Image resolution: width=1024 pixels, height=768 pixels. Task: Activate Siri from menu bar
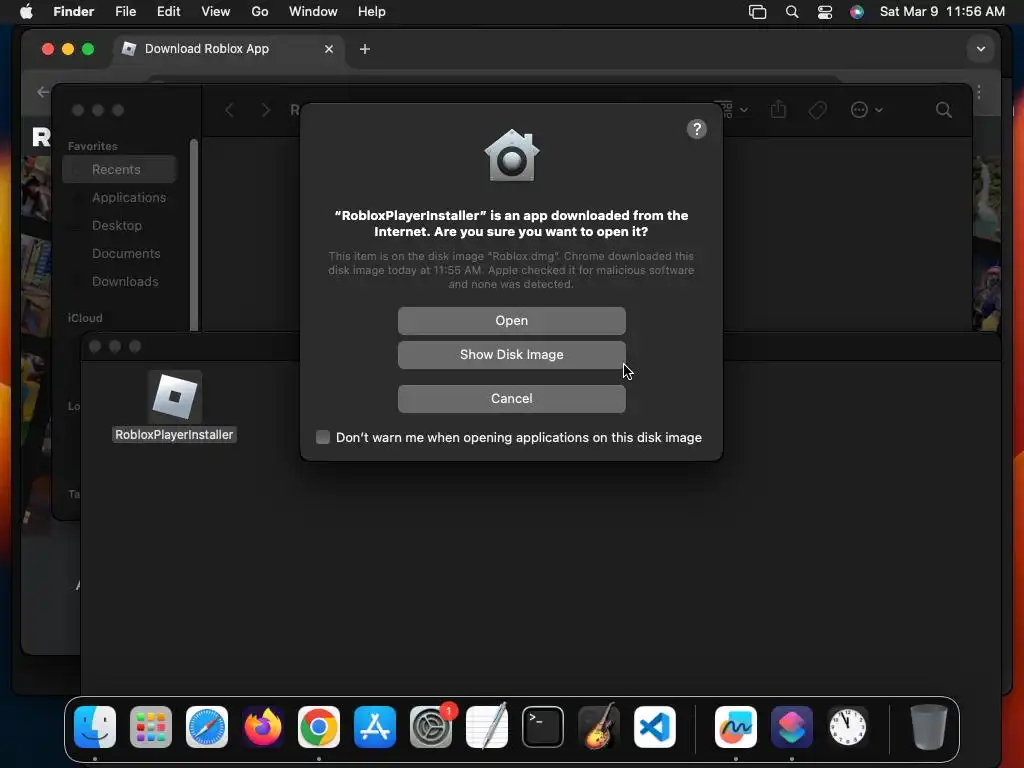tap(857, 12)
